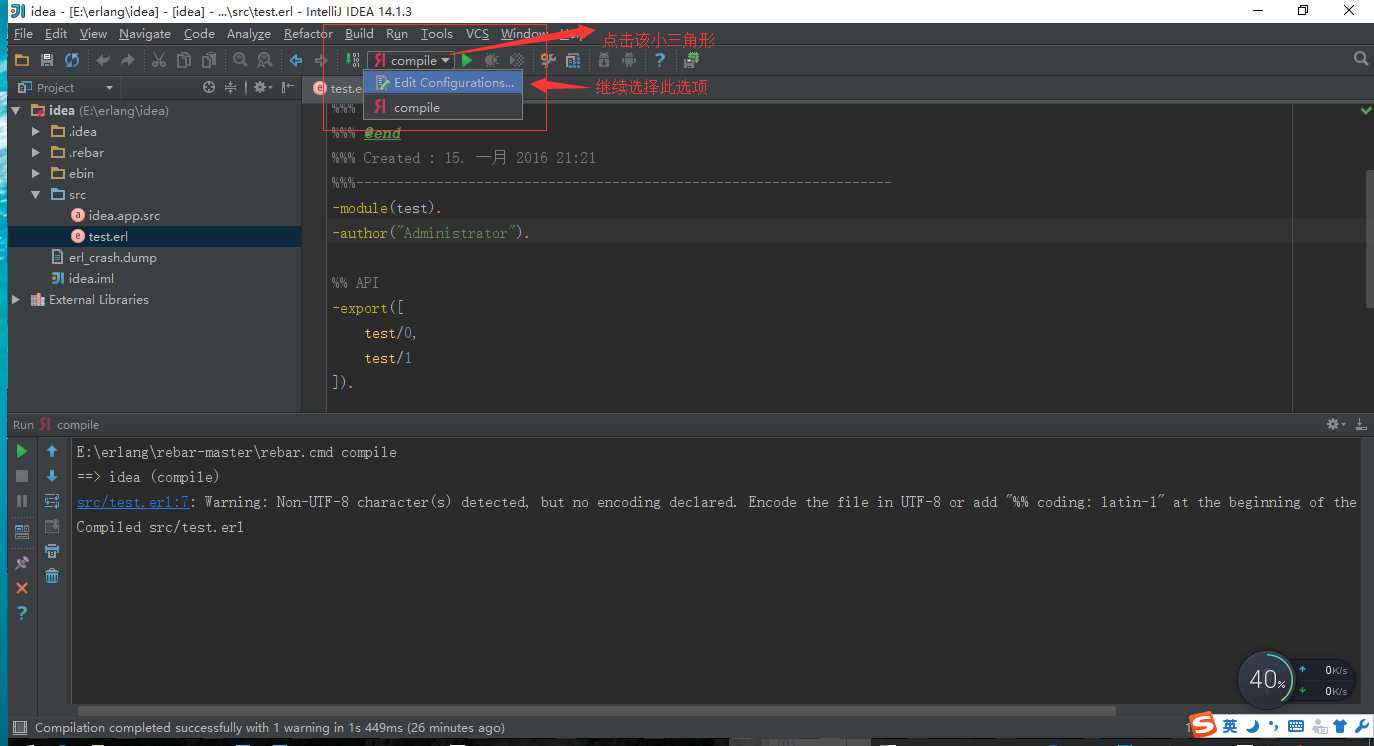
Task: Open the Refactor menu
Action: point(308,33)
